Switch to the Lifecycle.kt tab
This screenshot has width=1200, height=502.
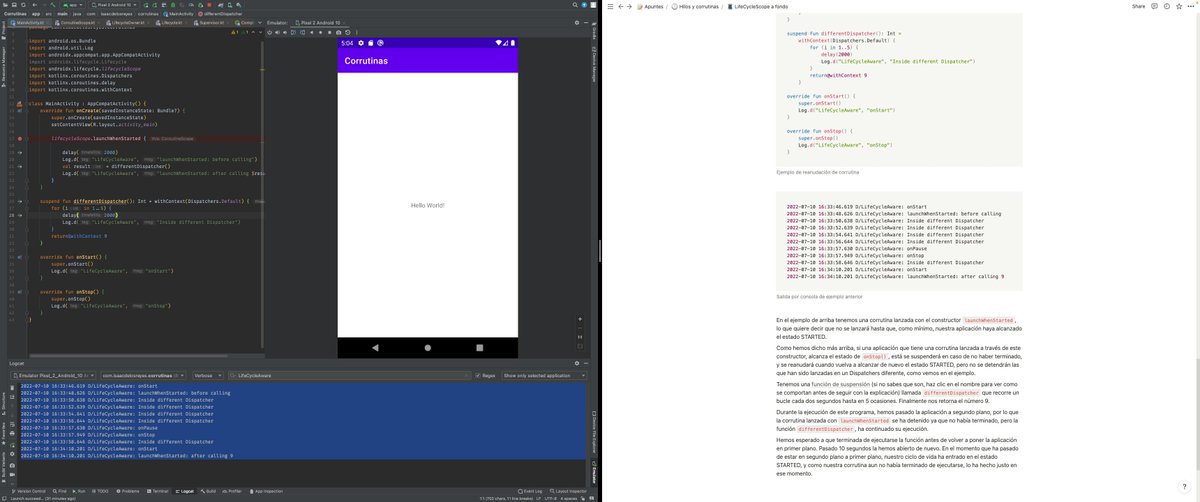click(171, 21)
